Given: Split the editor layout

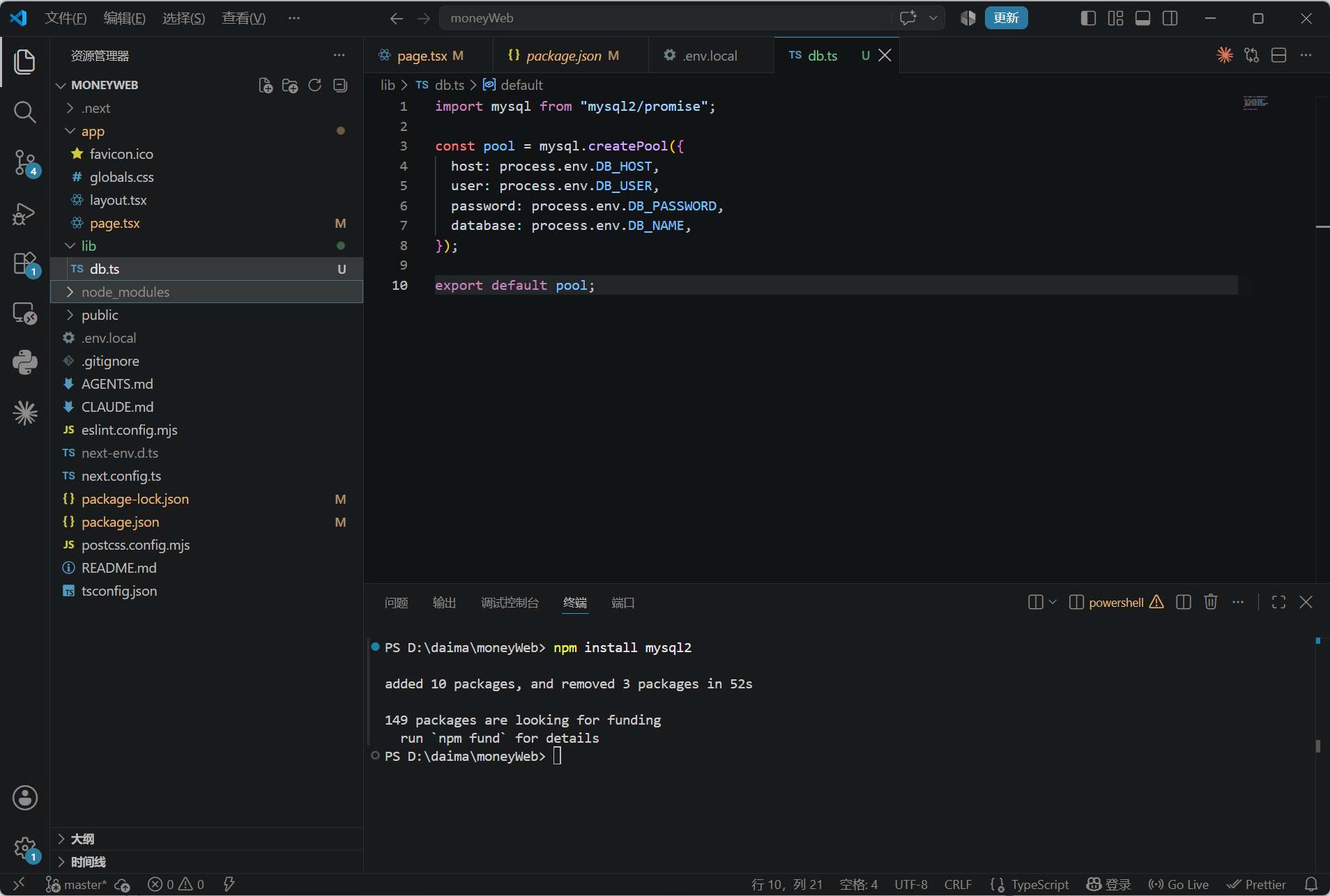Looking at the screenshot, I should coord(1279,55).
